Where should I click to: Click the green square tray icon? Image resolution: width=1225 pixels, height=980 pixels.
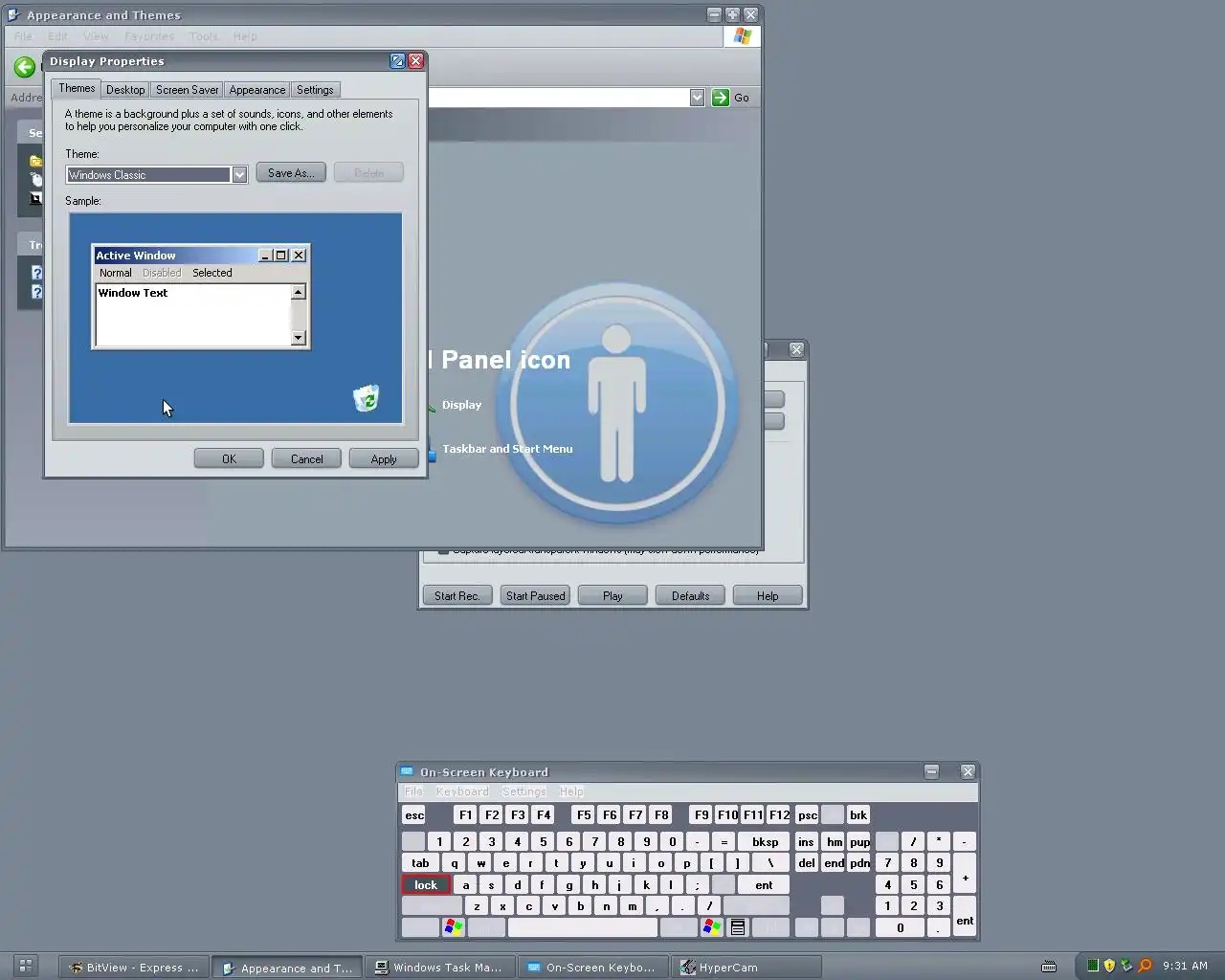tap(1092, 966)
